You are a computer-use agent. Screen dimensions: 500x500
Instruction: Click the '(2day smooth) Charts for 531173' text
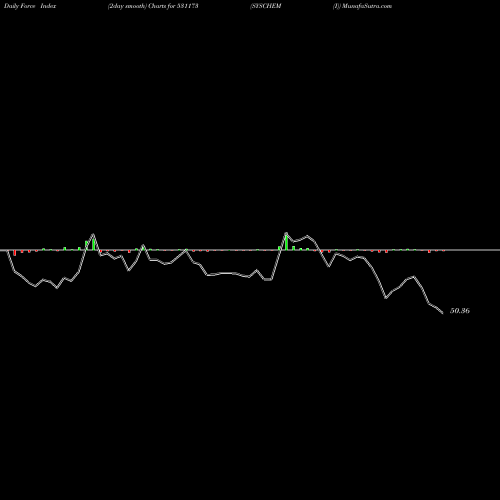153,6
